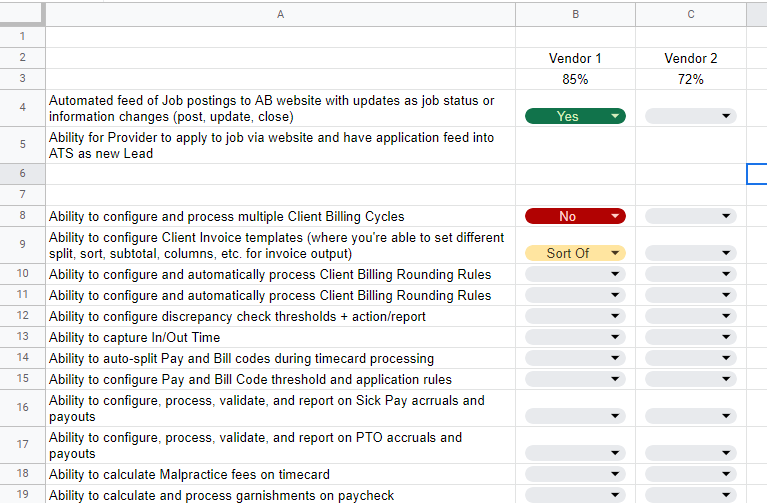Select column B header
This screenshot has width=767, height=503.
click(x=575, y=14)
